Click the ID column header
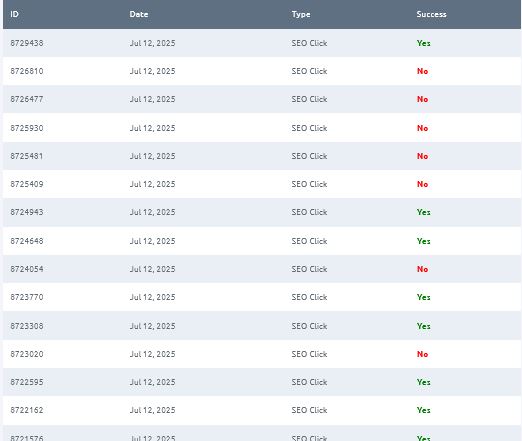This screenshot has width=522, height=441. 14,14
